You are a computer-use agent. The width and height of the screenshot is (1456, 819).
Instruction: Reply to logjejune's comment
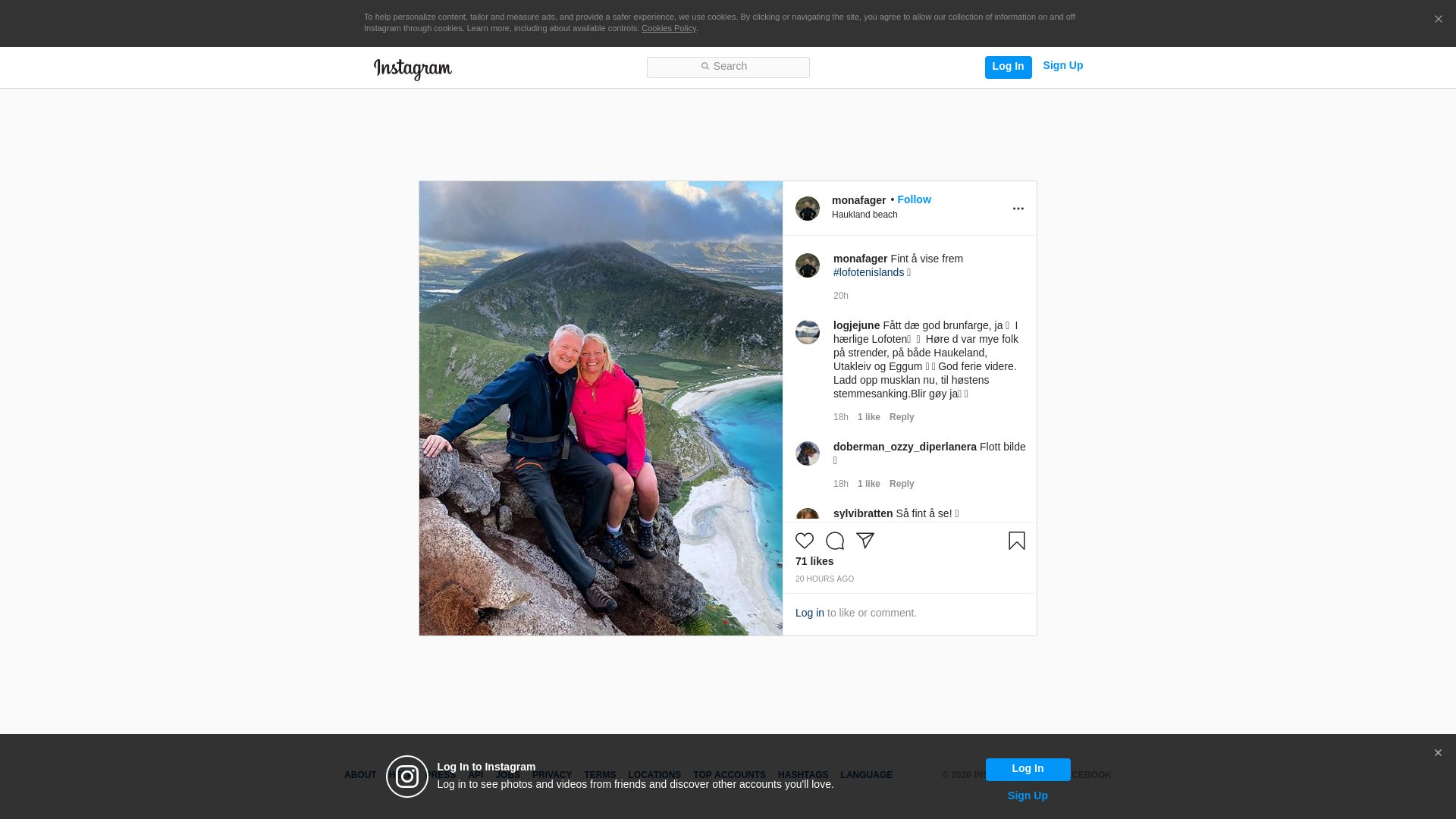click(x=902, y=417)
